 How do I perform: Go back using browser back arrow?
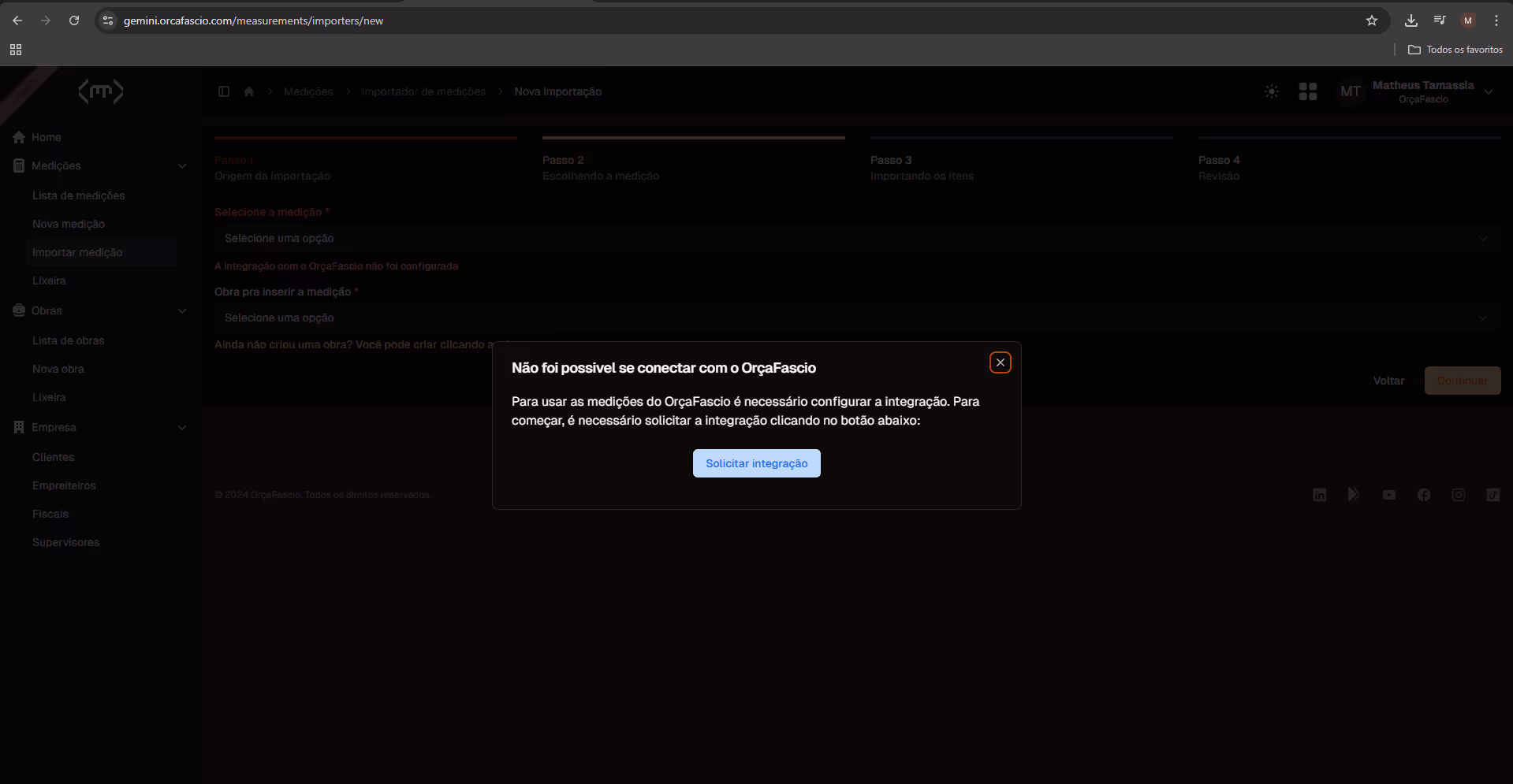[x=17, y=20]
